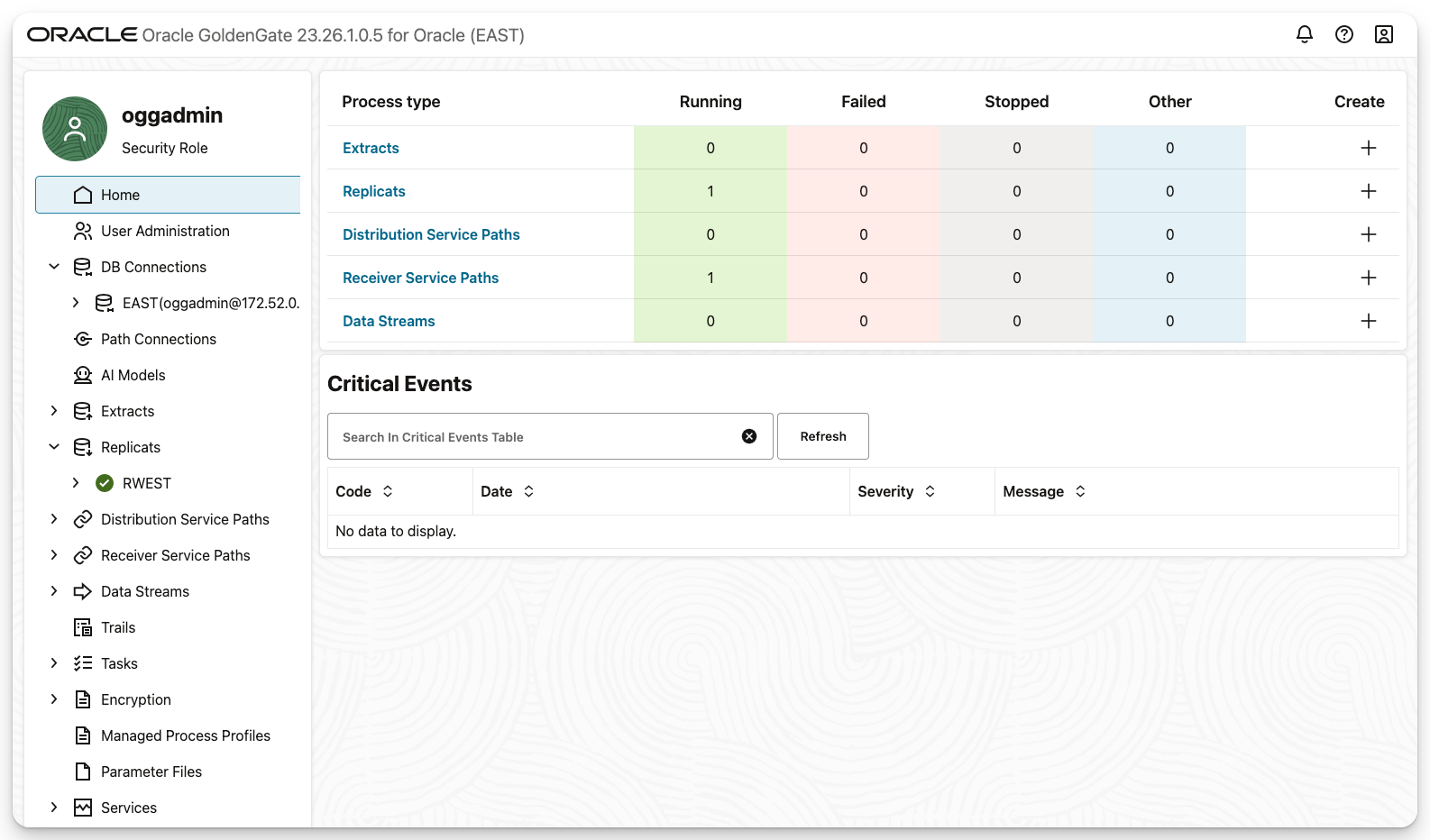
Task: Add a new Data Stream with plus icon
Action: 1368,321
